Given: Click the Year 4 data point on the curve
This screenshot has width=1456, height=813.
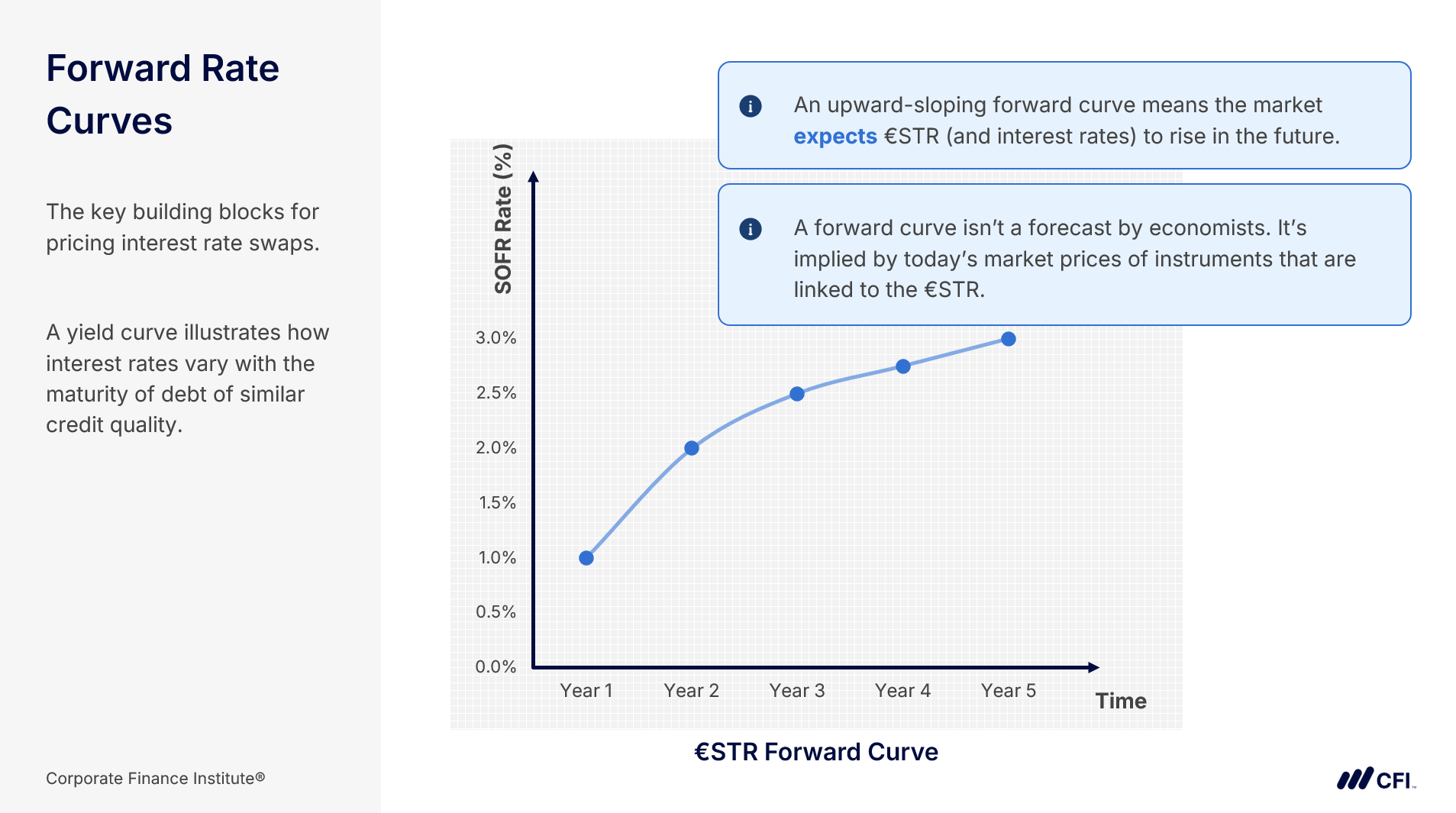Looking at the screenshot, I should click(903, 366).
